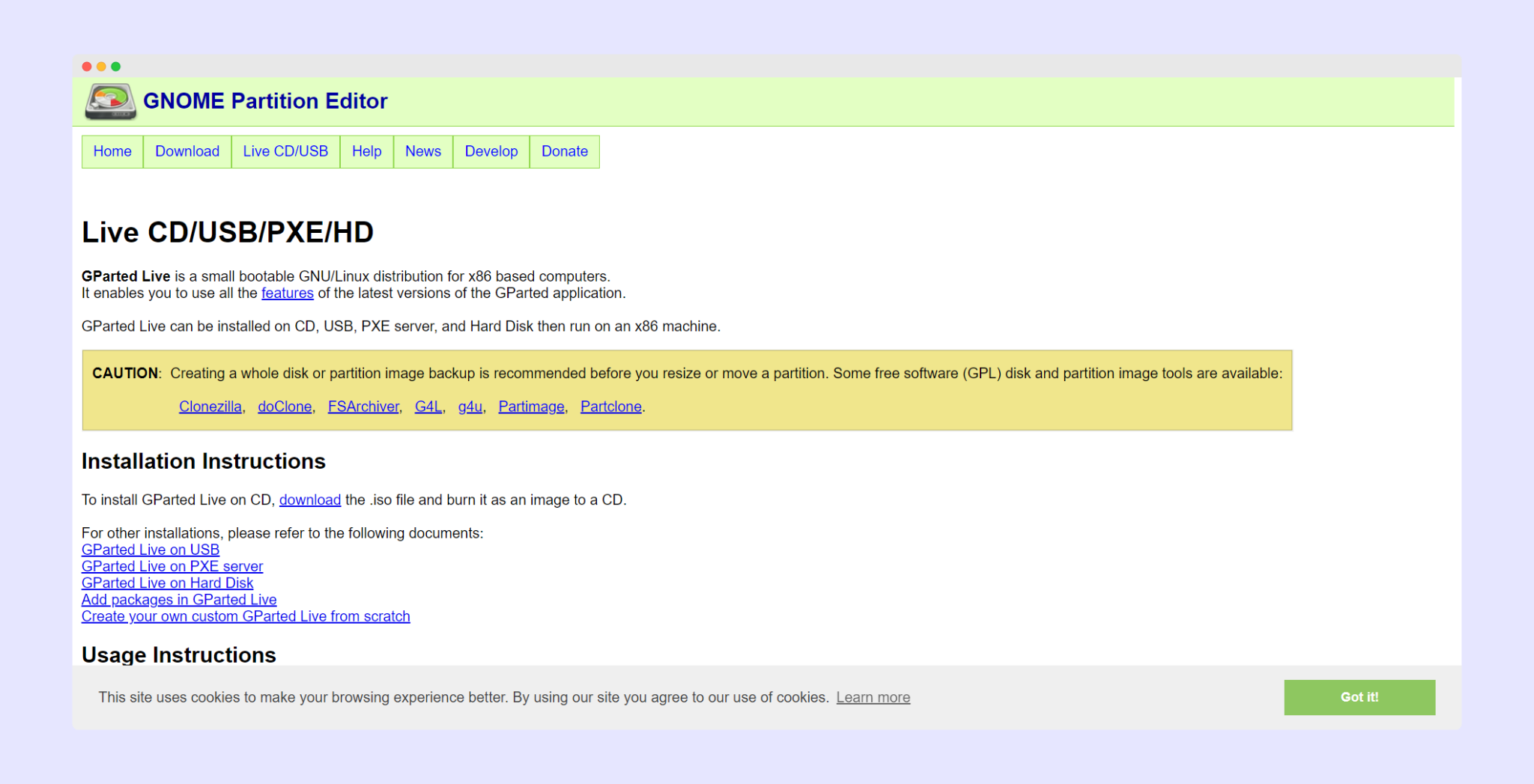Open the Clonezilla tool link
The width and height of the screenshot is (1534, 784).
pos(210,407)
